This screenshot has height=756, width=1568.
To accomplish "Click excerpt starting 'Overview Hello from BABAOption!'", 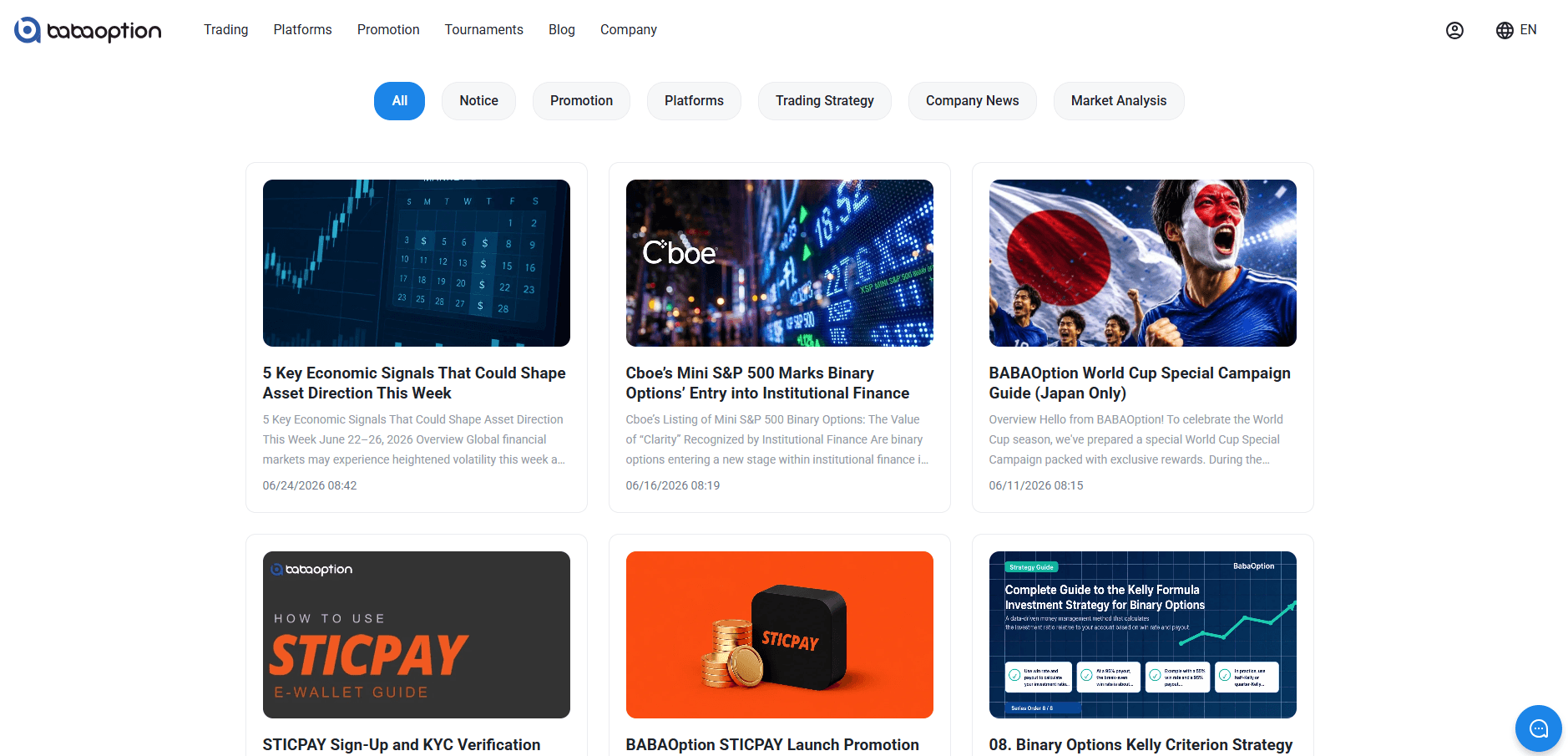I will tap(1136, 439).
